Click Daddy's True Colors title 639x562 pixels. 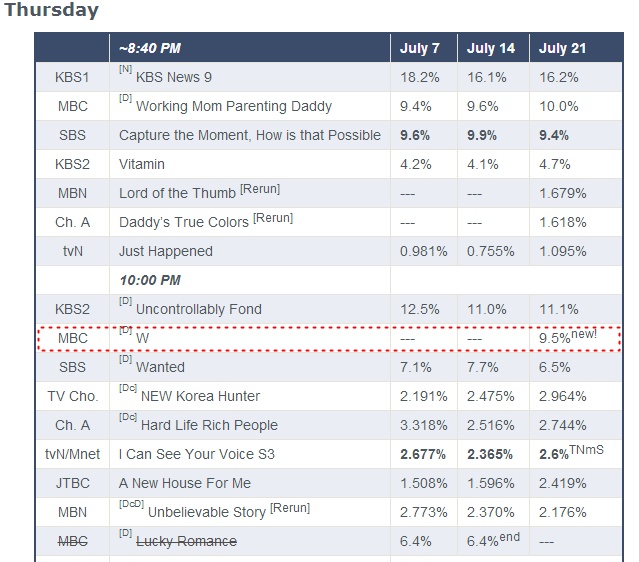pos(184,222)
